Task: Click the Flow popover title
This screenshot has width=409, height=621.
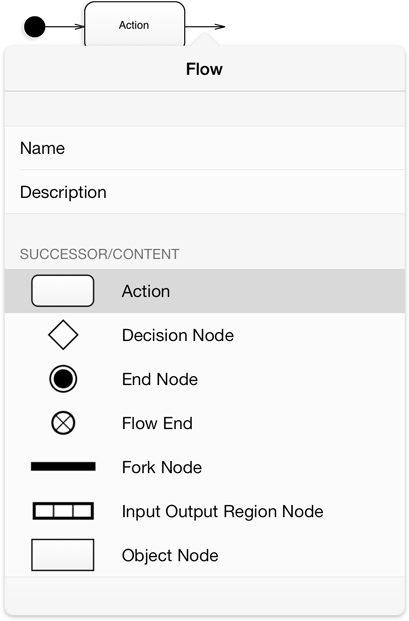Action: [x=204, y=69]
